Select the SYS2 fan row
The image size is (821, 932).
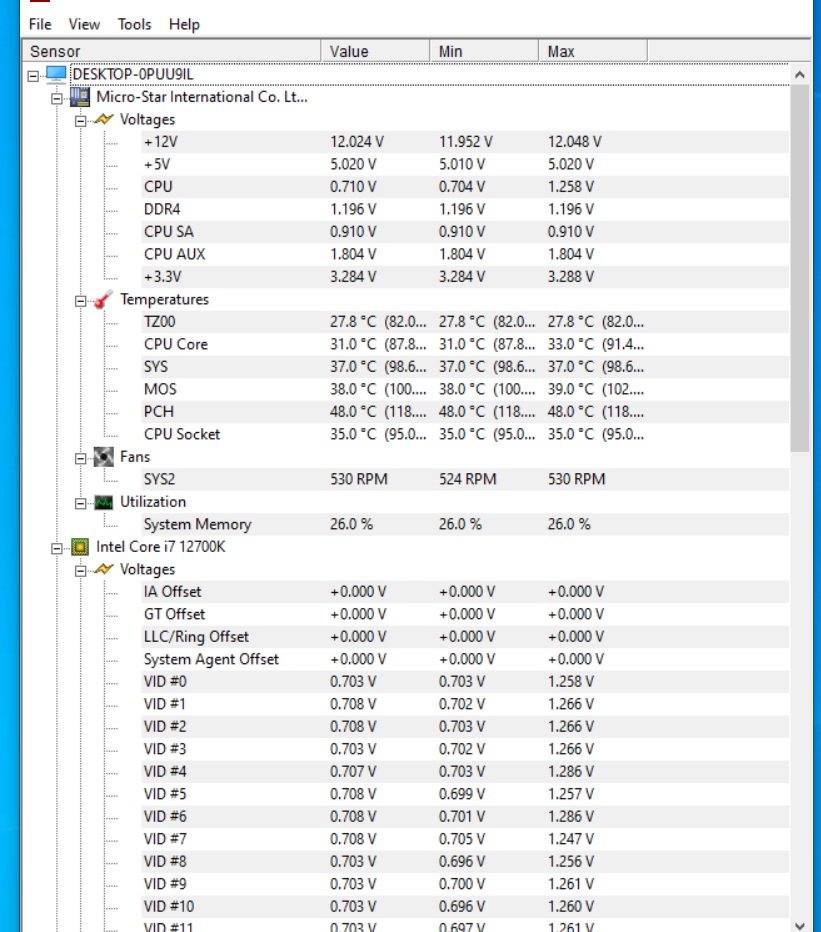coord(465,479)
